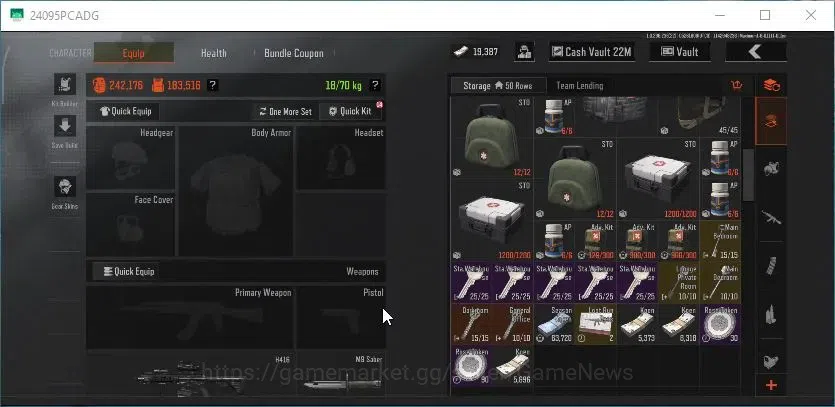Image resolution: width=835 pixels, height=407 pixels.
Task: Select the banknote stack showing 83,720
Action: 554,324
